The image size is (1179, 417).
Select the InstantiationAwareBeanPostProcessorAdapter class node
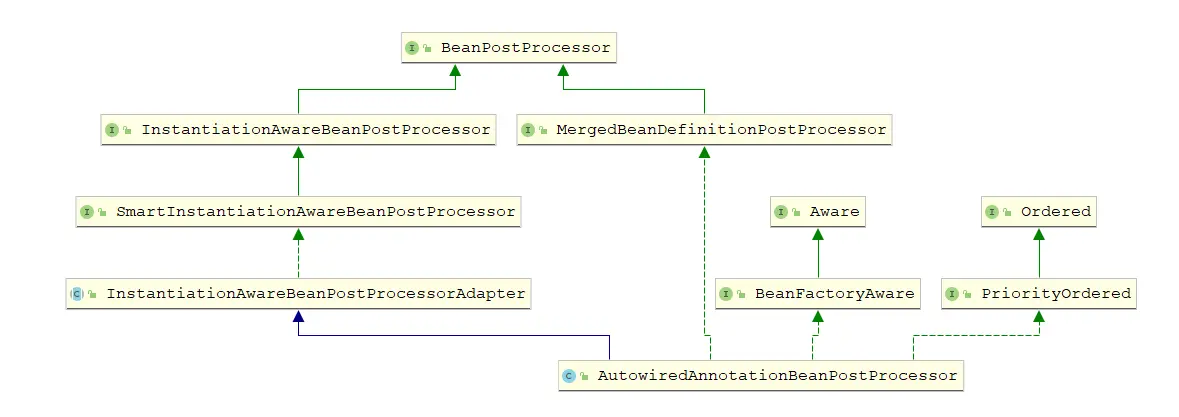[299, 294]
